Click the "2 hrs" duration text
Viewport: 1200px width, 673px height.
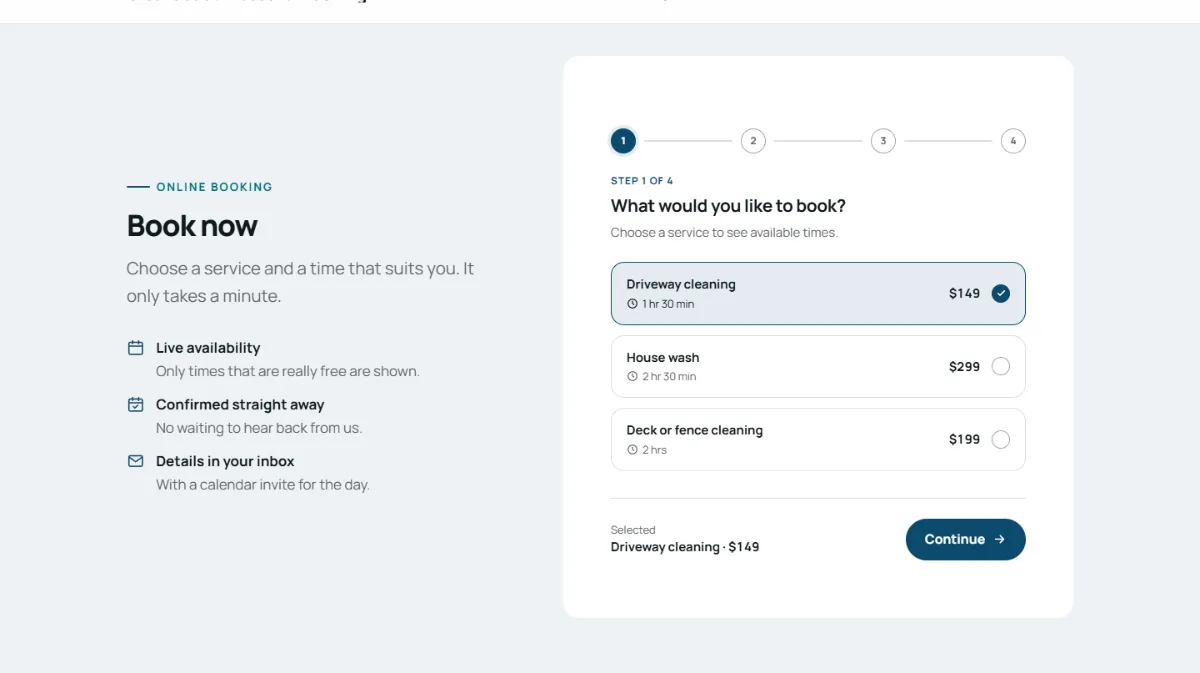654,450
